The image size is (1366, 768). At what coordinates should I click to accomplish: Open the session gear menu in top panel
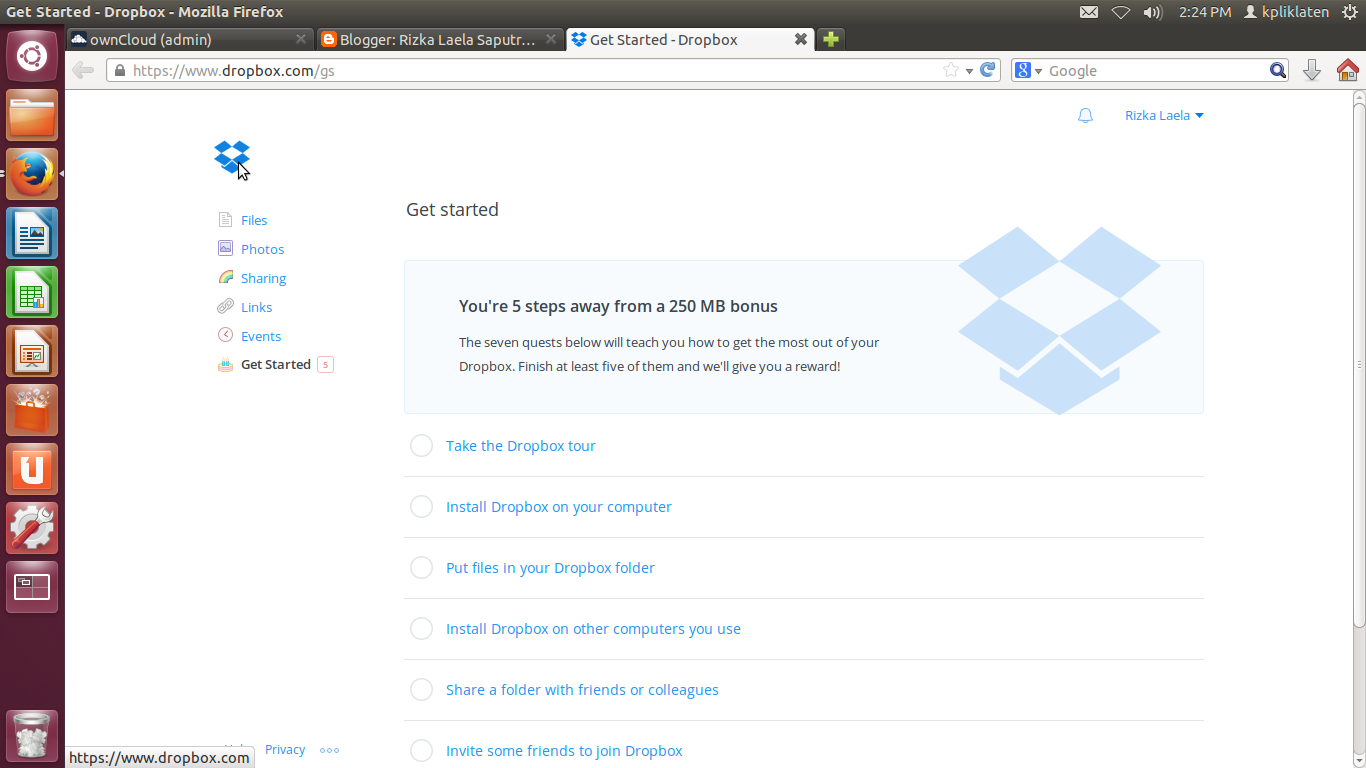tap(1349, 12)
